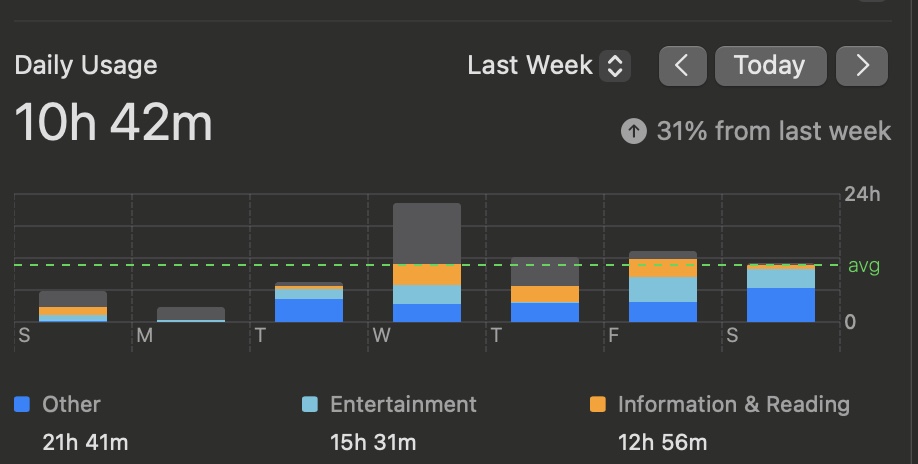This screenshot has width=918, height=464.
Task: Click the Other category label
Action: (71, 404)
